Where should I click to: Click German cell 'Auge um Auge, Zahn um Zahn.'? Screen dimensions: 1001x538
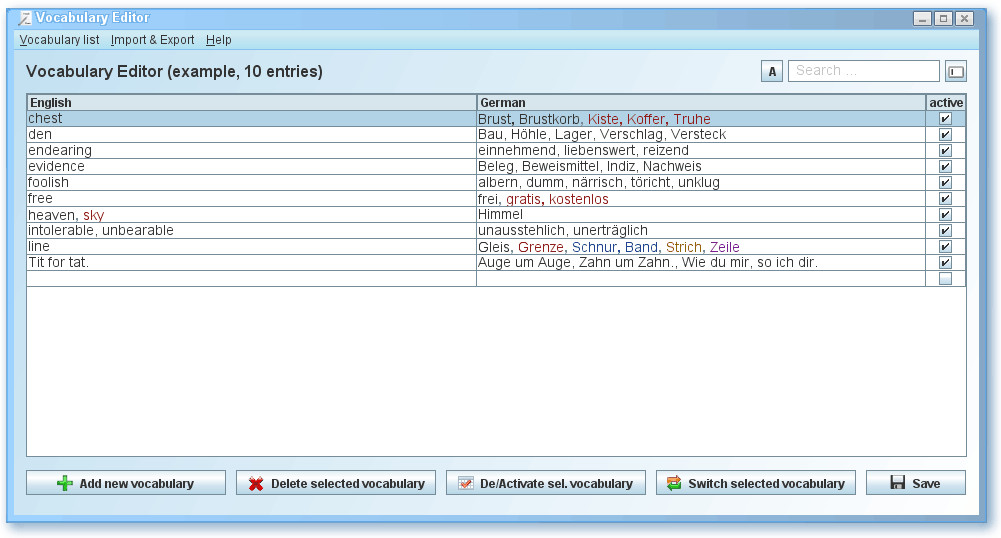(x=701, y=262)
